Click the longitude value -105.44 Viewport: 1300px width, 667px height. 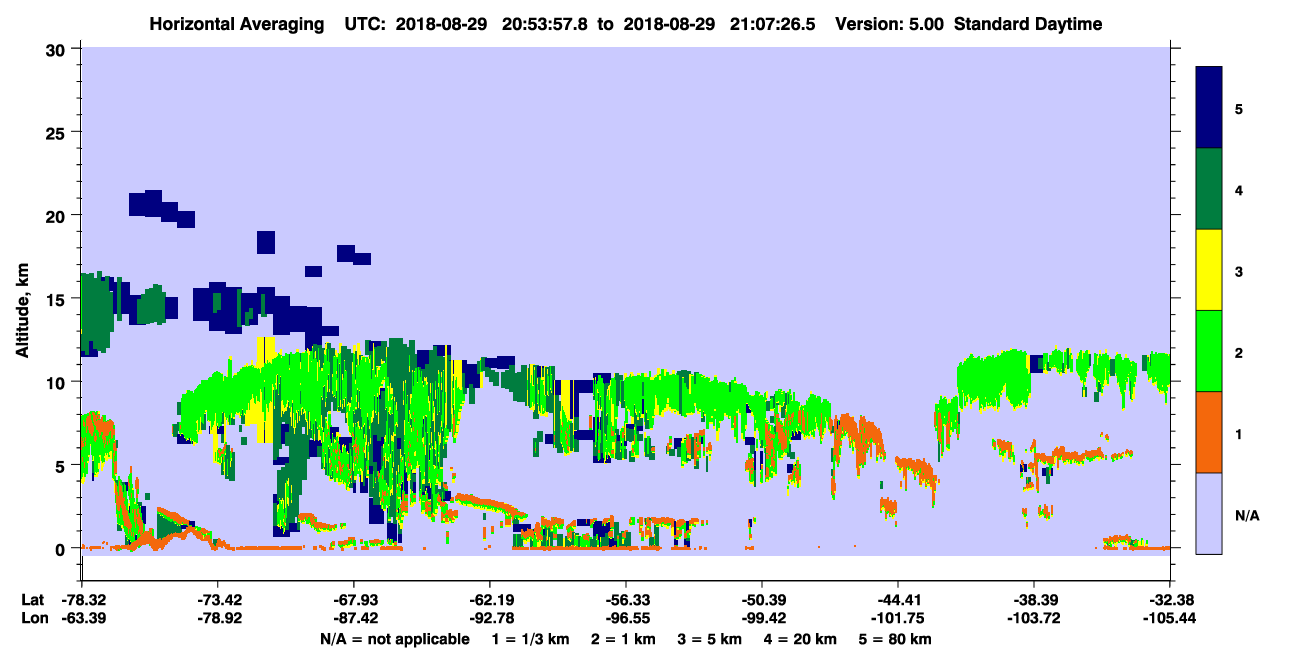pyautogui.click(x=1170, y=618)
